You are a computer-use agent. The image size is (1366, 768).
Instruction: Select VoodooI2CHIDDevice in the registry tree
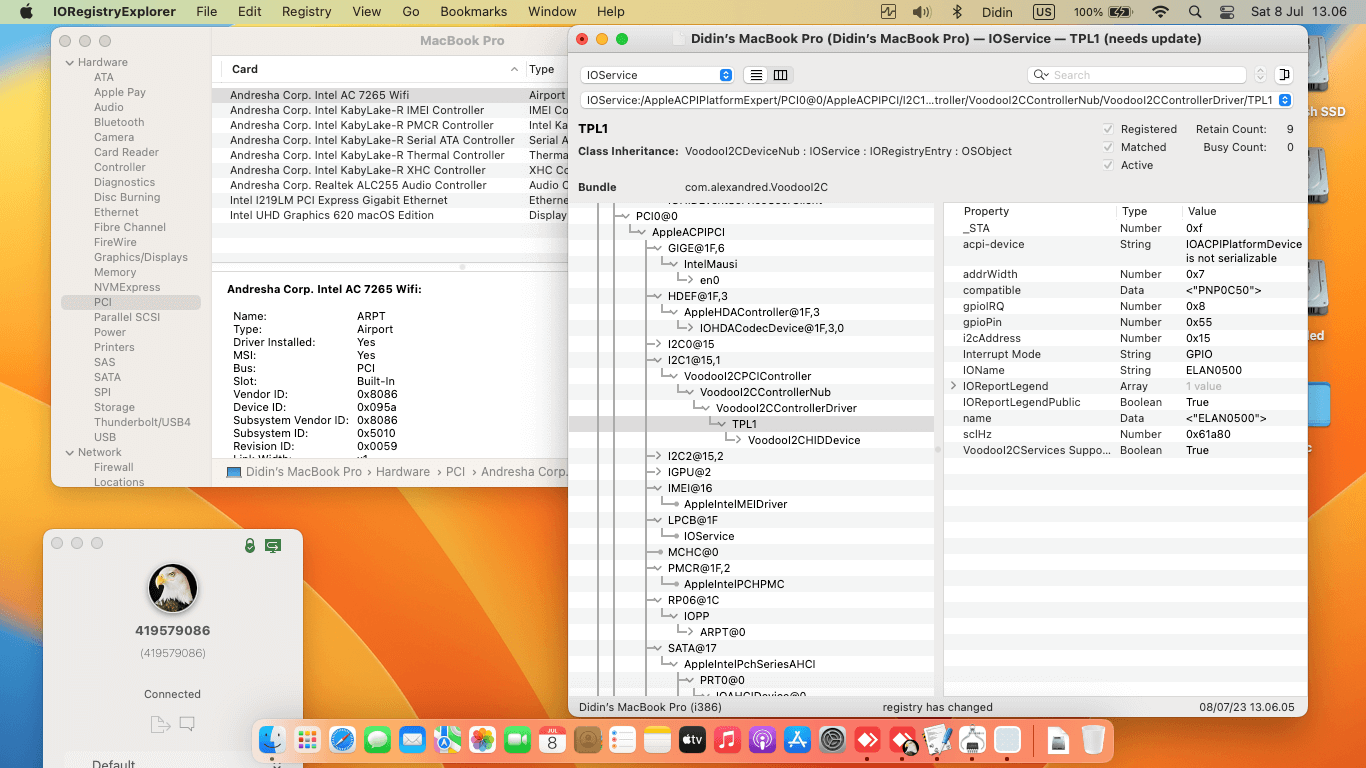click(803, 440)
